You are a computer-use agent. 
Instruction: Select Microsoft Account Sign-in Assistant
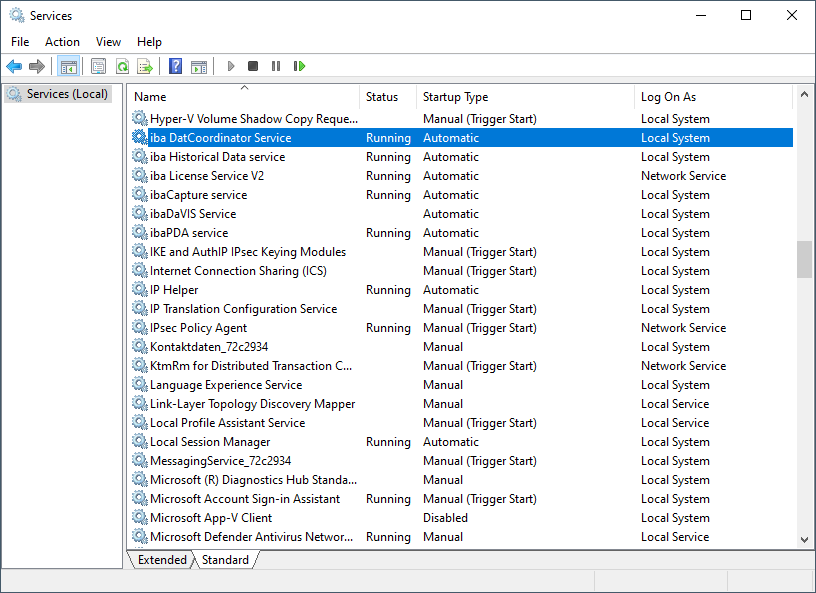462,499
